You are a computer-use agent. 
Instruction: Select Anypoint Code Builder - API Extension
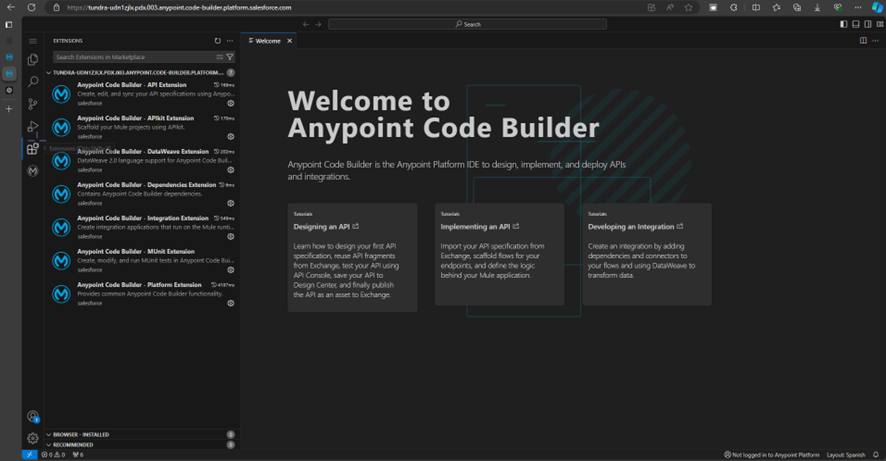[140, 94]
